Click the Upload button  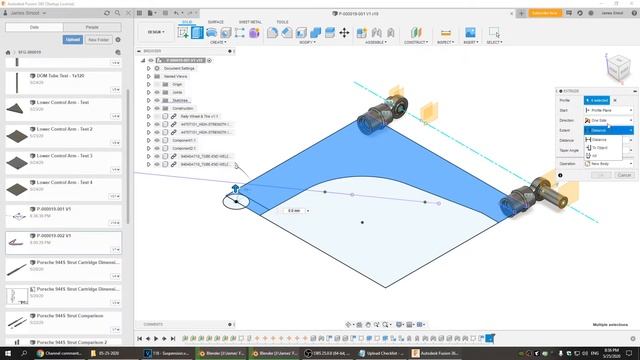click(73, 40)
